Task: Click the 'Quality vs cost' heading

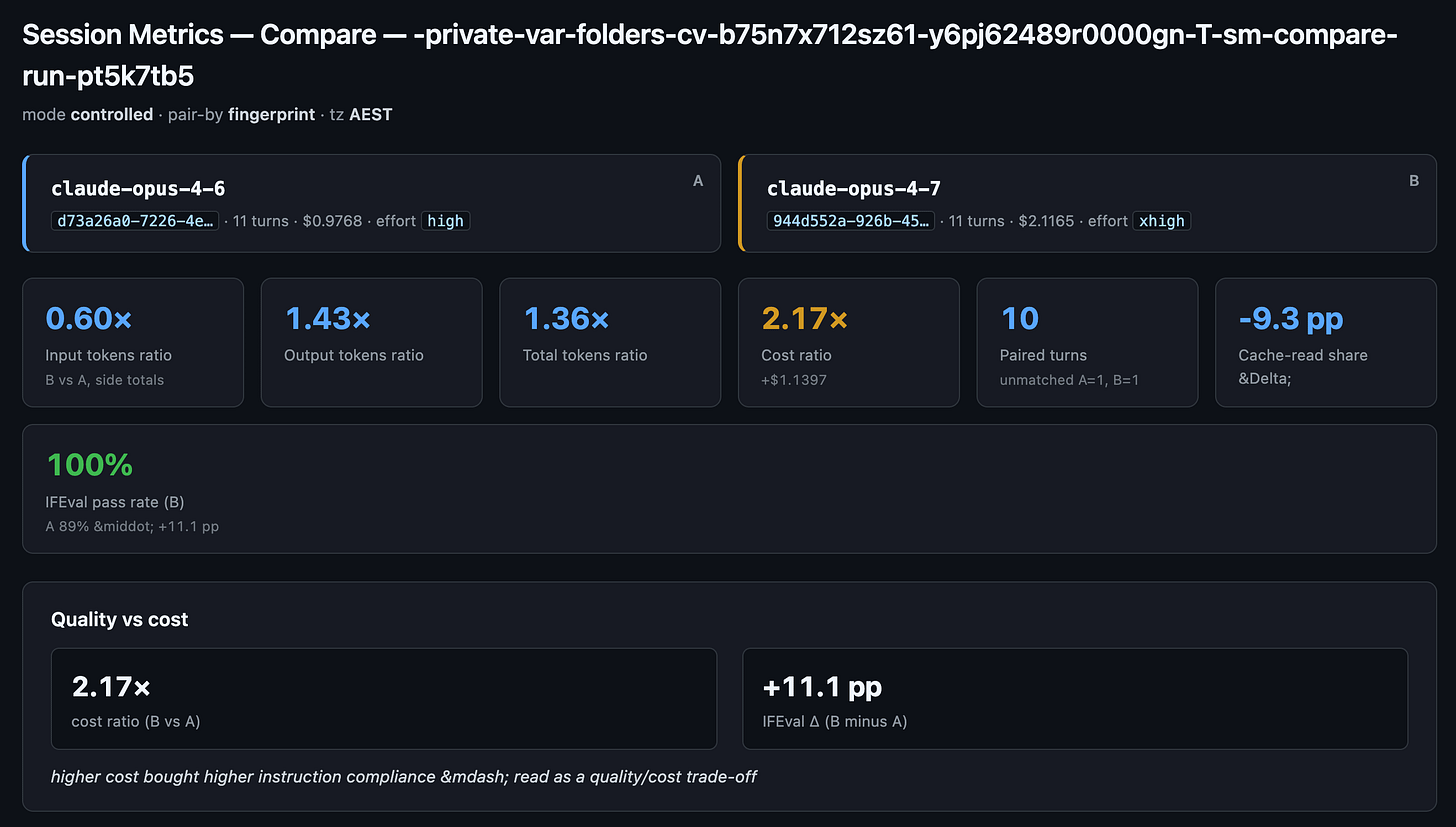Action: 120,620
